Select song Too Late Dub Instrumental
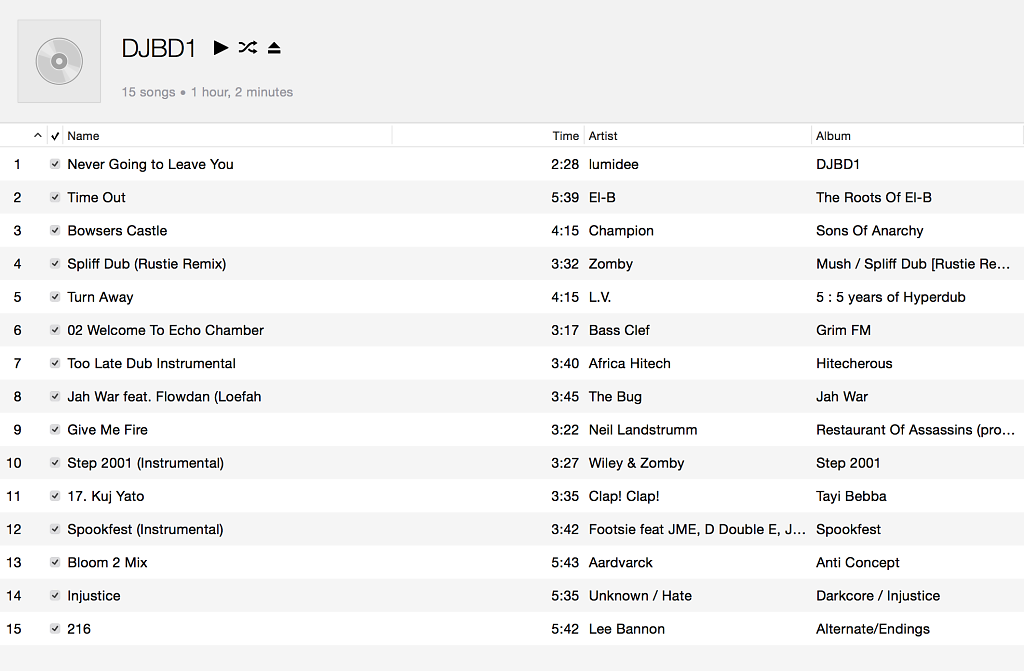1024x671 pixels. [x=152, y=363]
